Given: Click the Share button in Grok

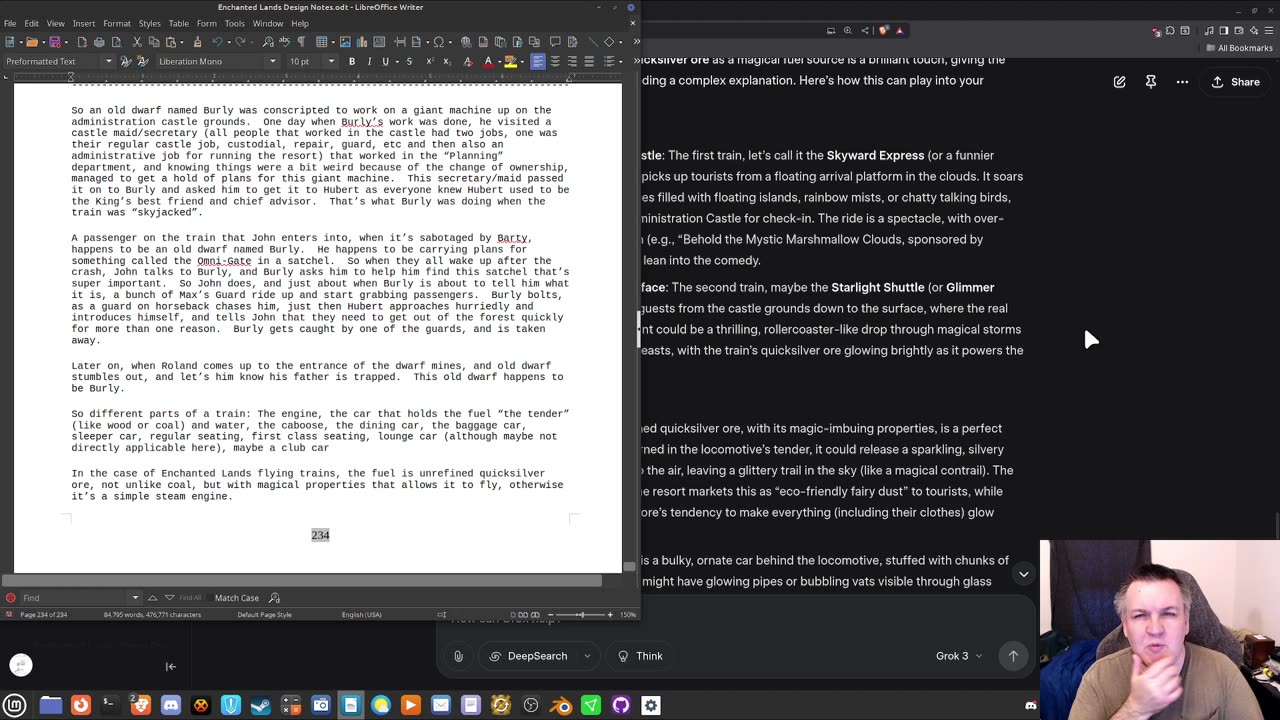Looking at the screenshot, I should [x=1236, y=82].
